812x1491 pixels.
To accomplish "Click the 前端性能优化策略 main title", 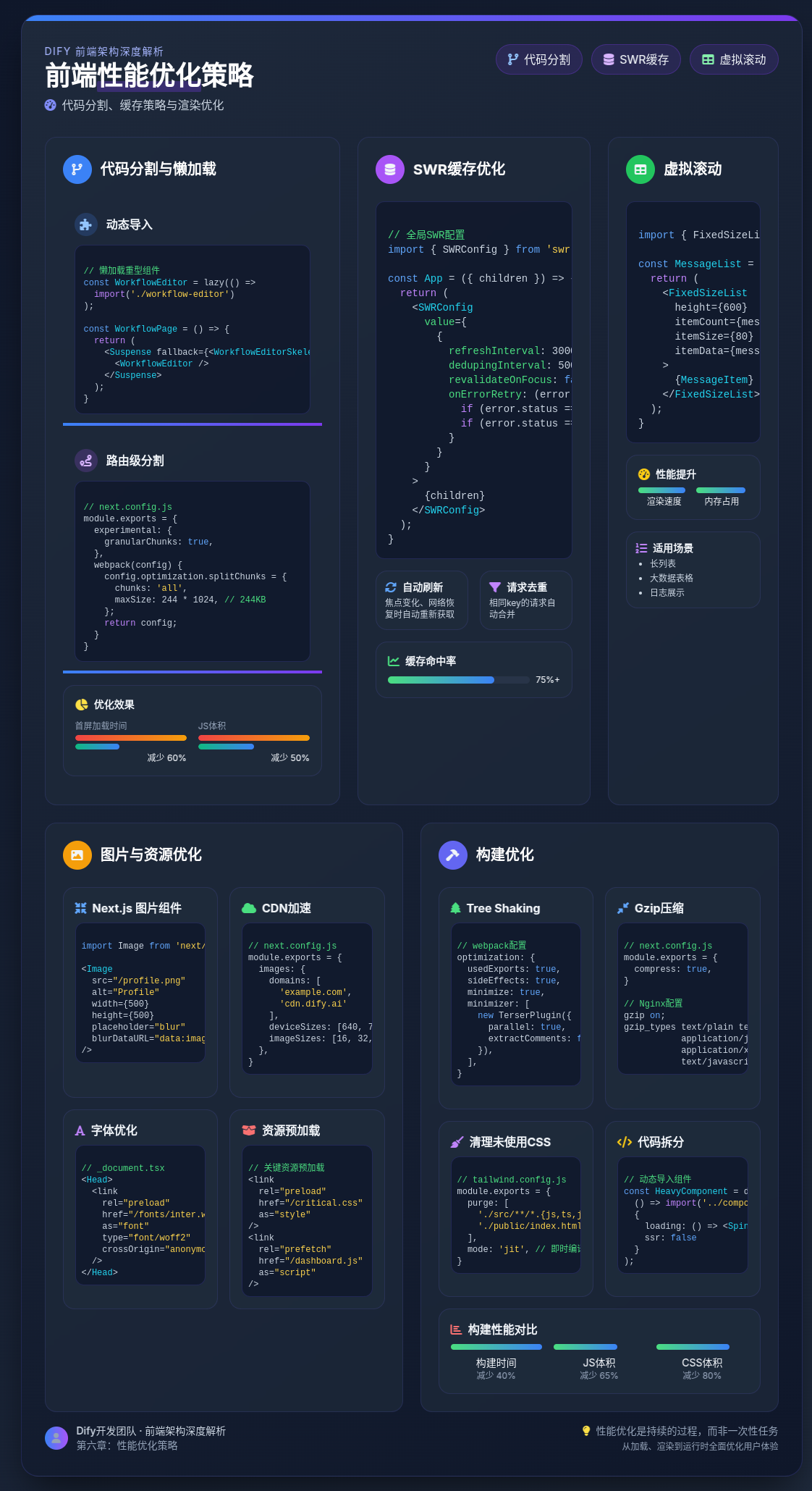I will pos(149,75).
